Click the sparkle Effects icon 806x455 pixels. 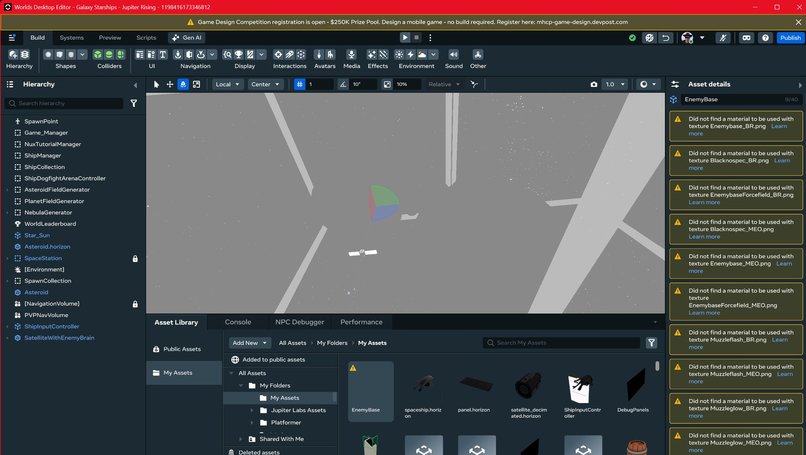tap(372, 54)
